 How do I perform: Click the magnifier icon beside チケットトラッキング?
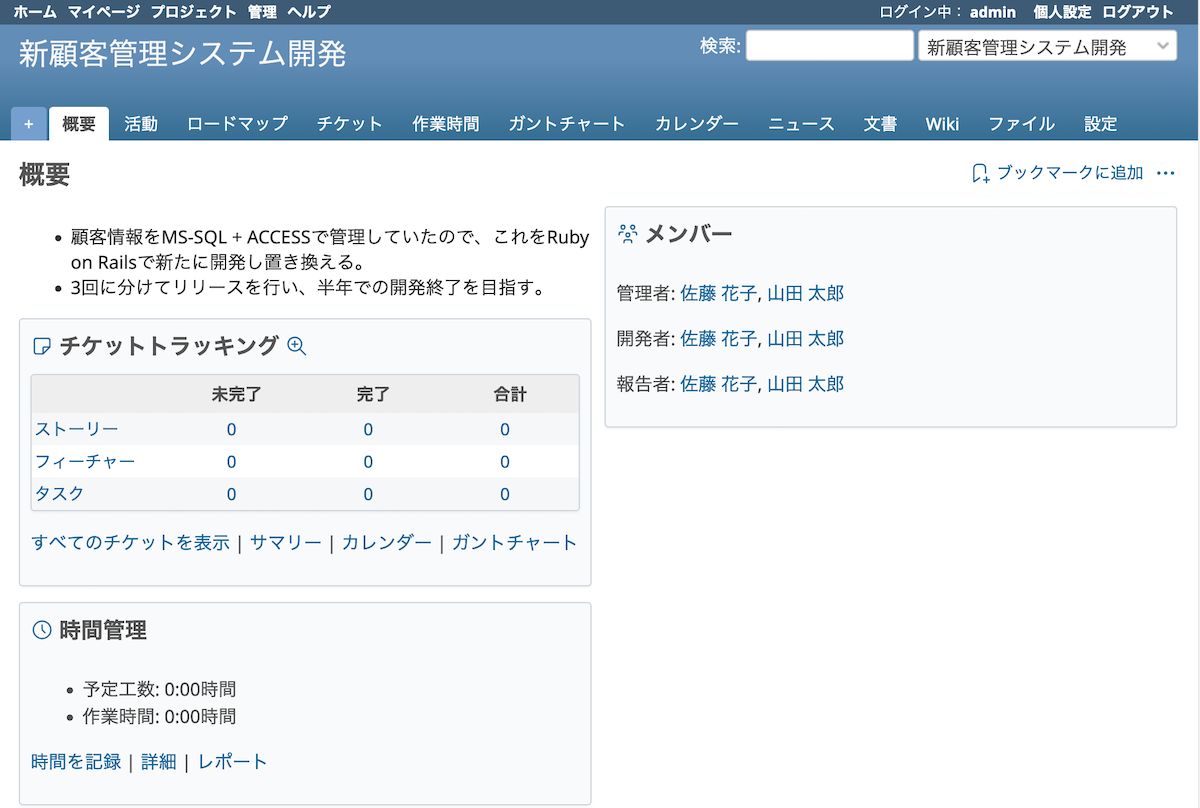click(295, 347)
